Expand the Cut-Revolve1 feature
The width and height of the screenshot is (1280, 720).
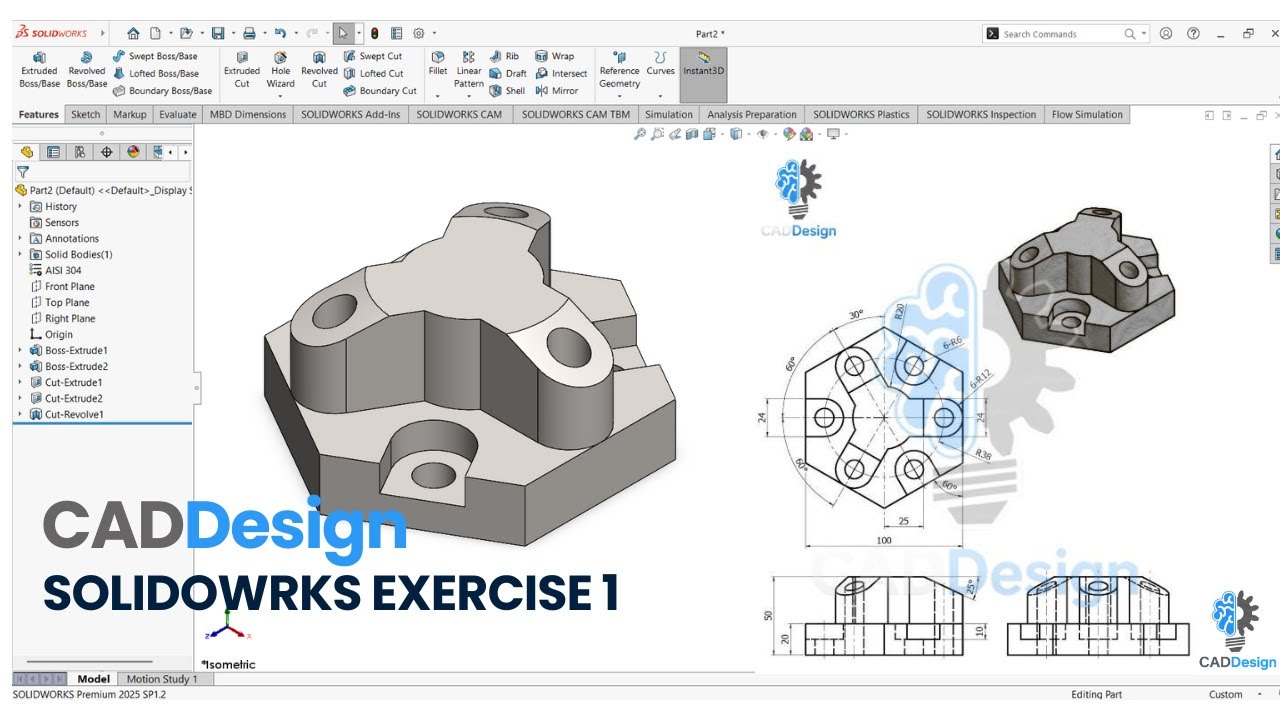pyautogui.click(x=20, y=414)
